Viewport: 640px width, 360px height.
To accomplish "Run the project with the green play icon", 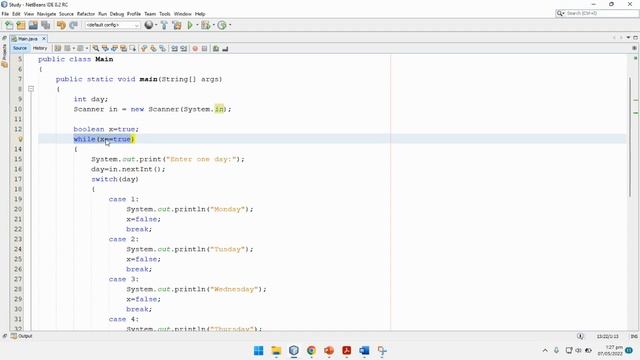I will (x=190, y=25).
